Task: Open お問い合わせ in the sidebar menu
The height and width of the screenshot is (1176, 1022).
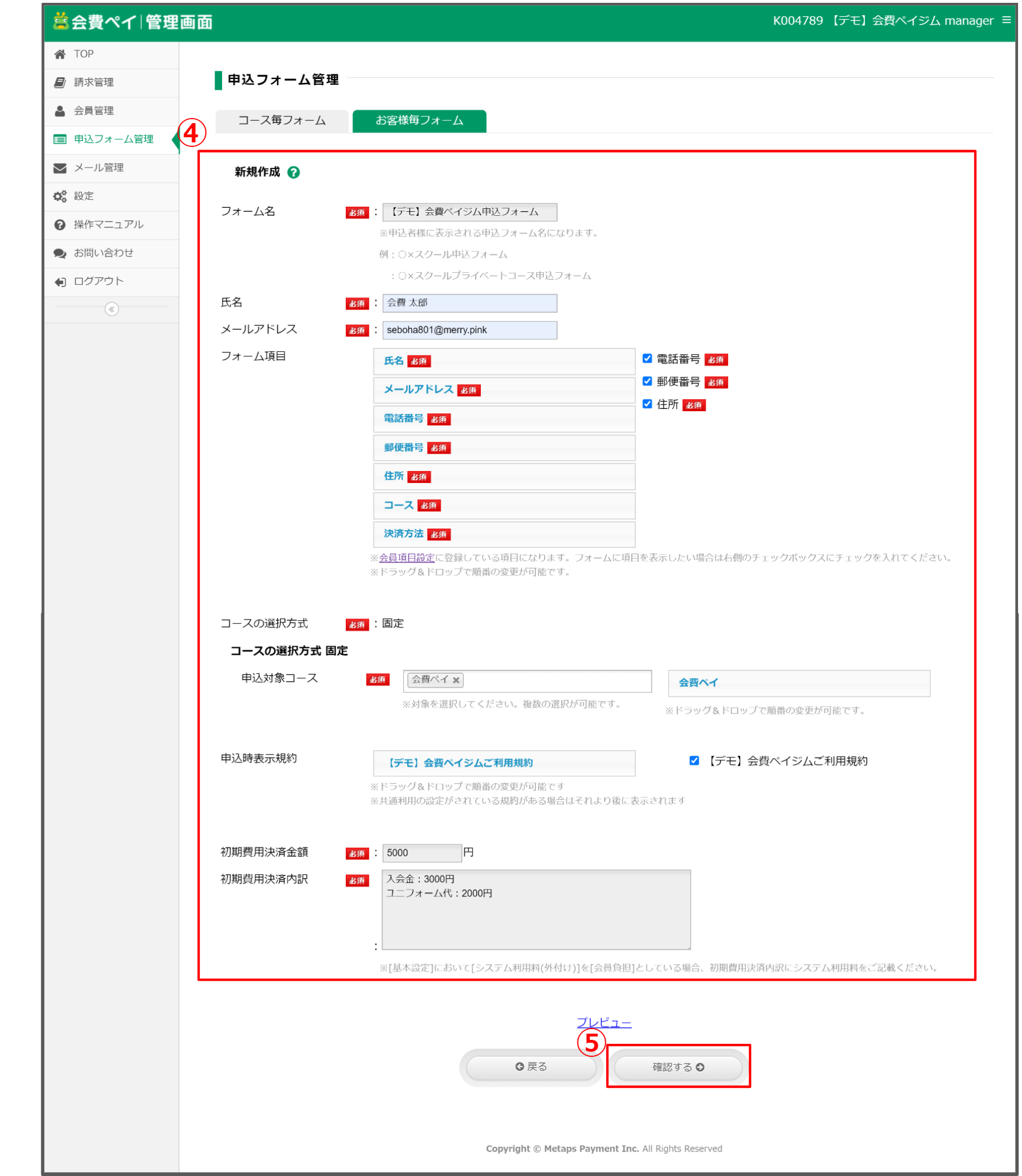Action: (x=112, y=254)
